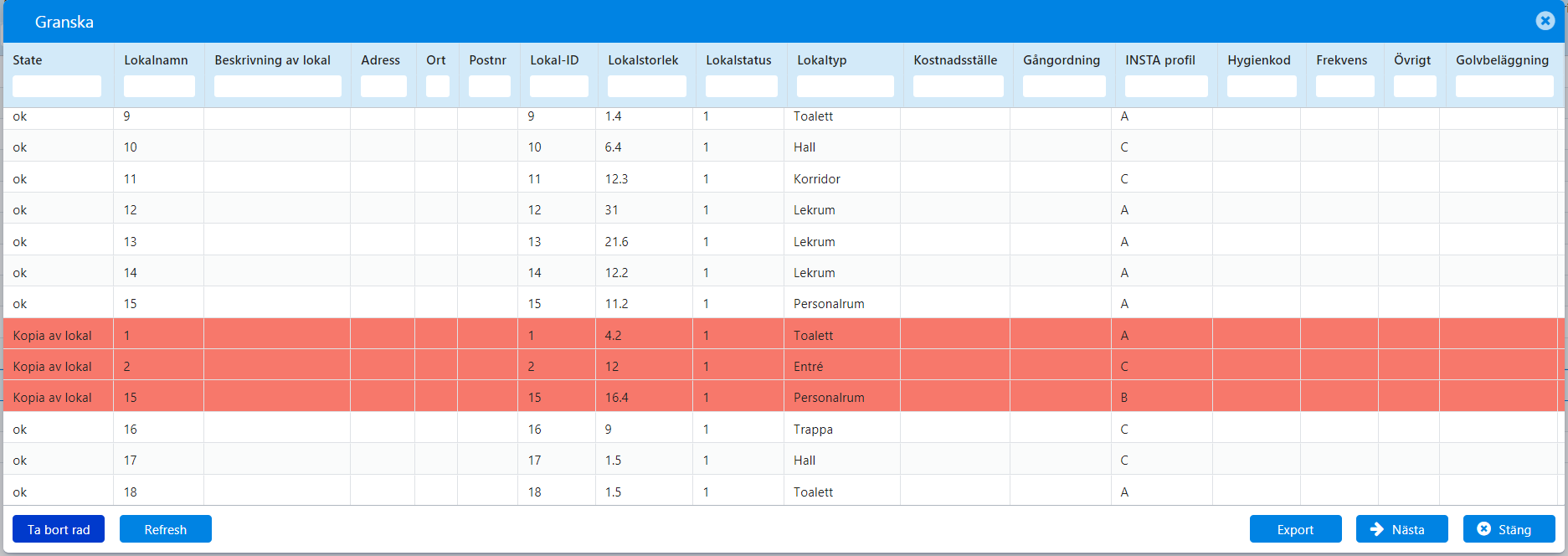Click the 'ok' state of row 10

coord(20,147)
